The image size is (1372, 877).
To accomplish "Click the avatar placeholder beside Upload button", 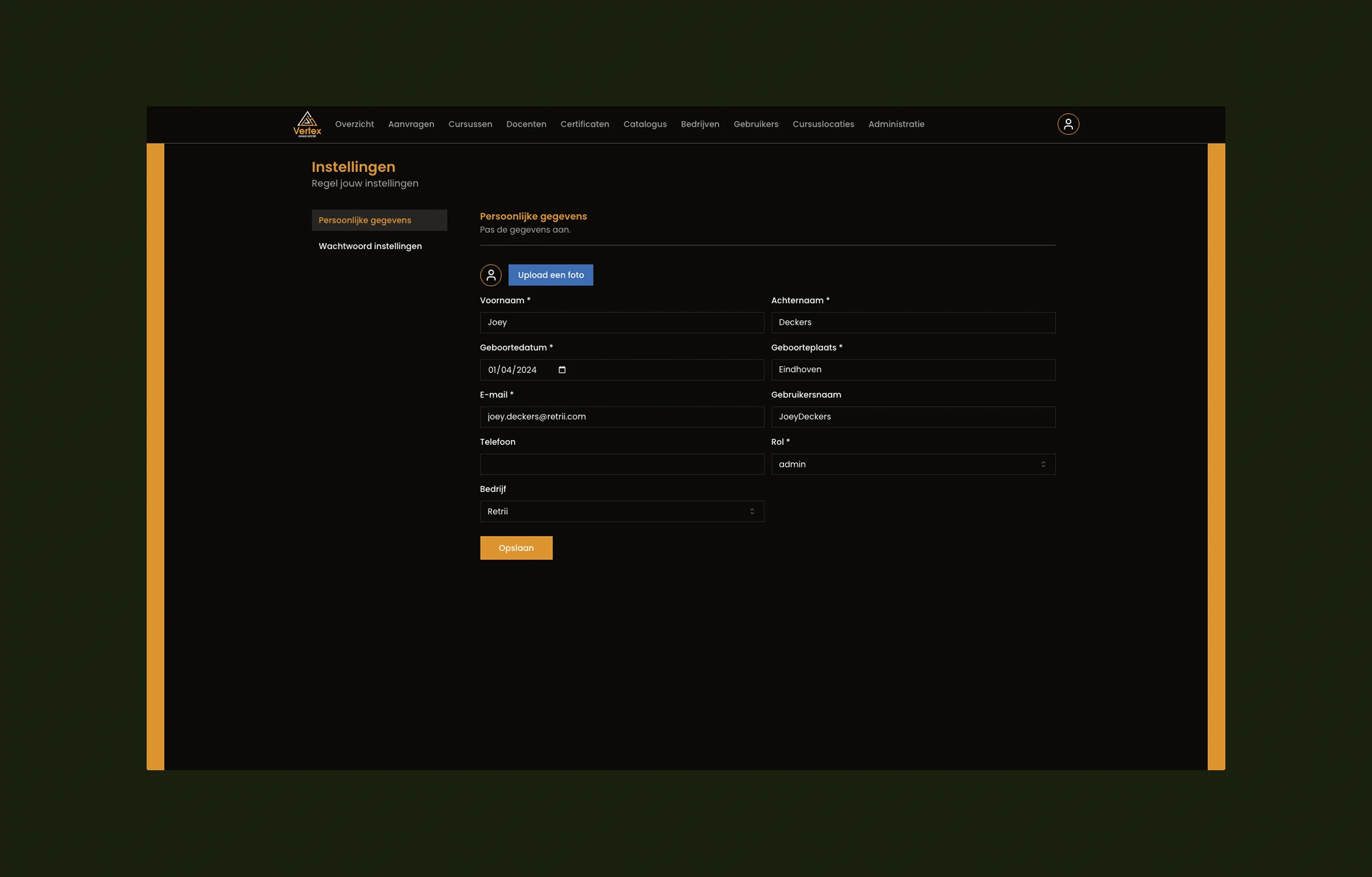I will (491, 274).
